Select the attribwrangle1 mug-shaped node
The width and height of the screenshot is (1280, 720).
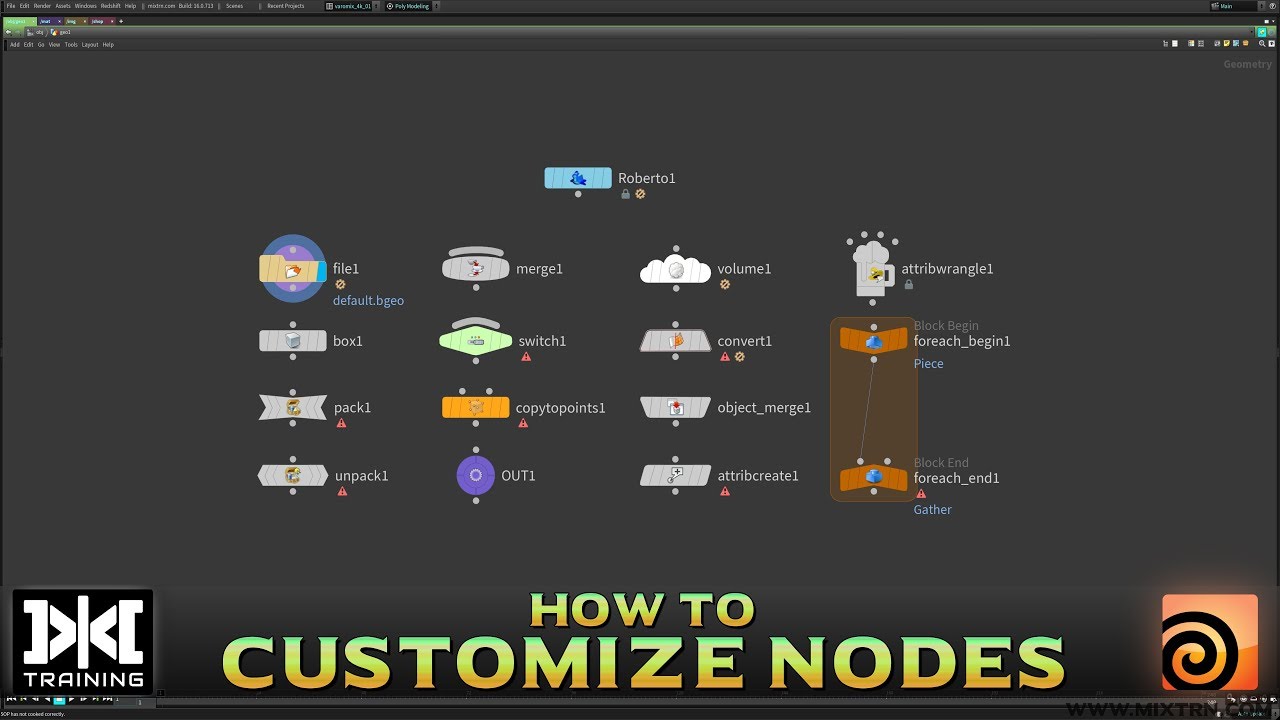873,268
